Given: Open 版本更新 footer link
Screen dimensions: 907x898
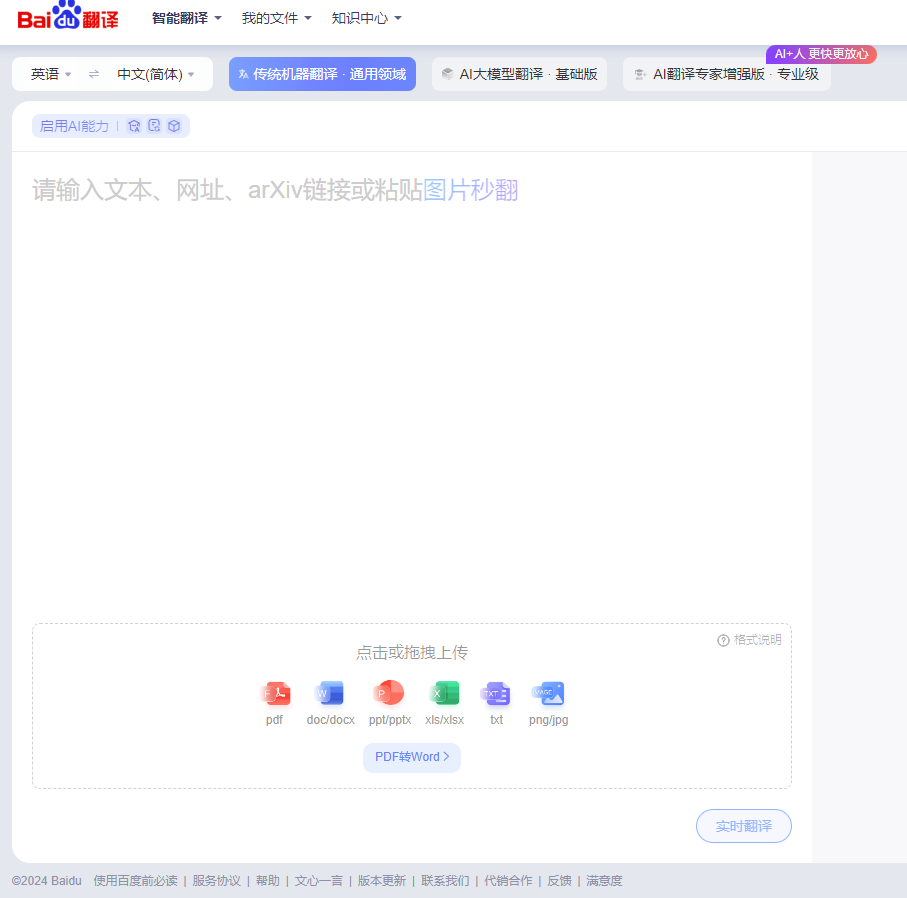Looking at the screenshot, I should click(x=382, y=881).
